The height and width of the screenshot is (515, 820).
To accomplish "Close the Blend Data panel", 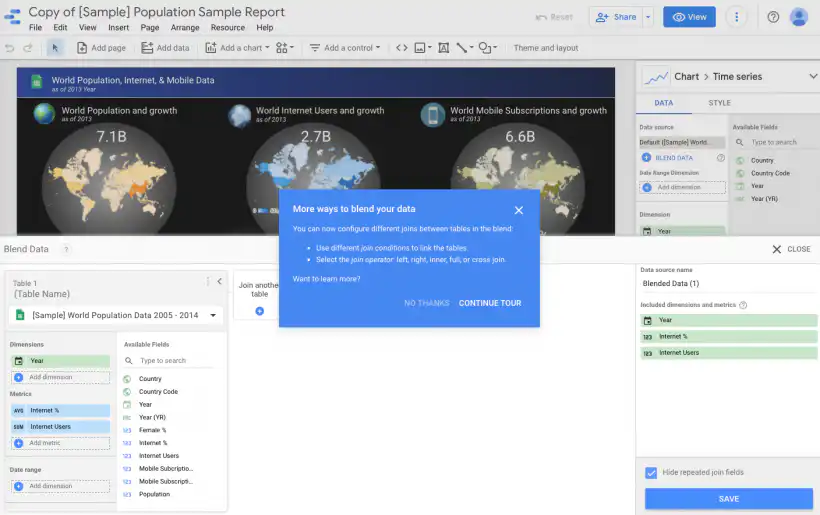I will coord(791,249).
